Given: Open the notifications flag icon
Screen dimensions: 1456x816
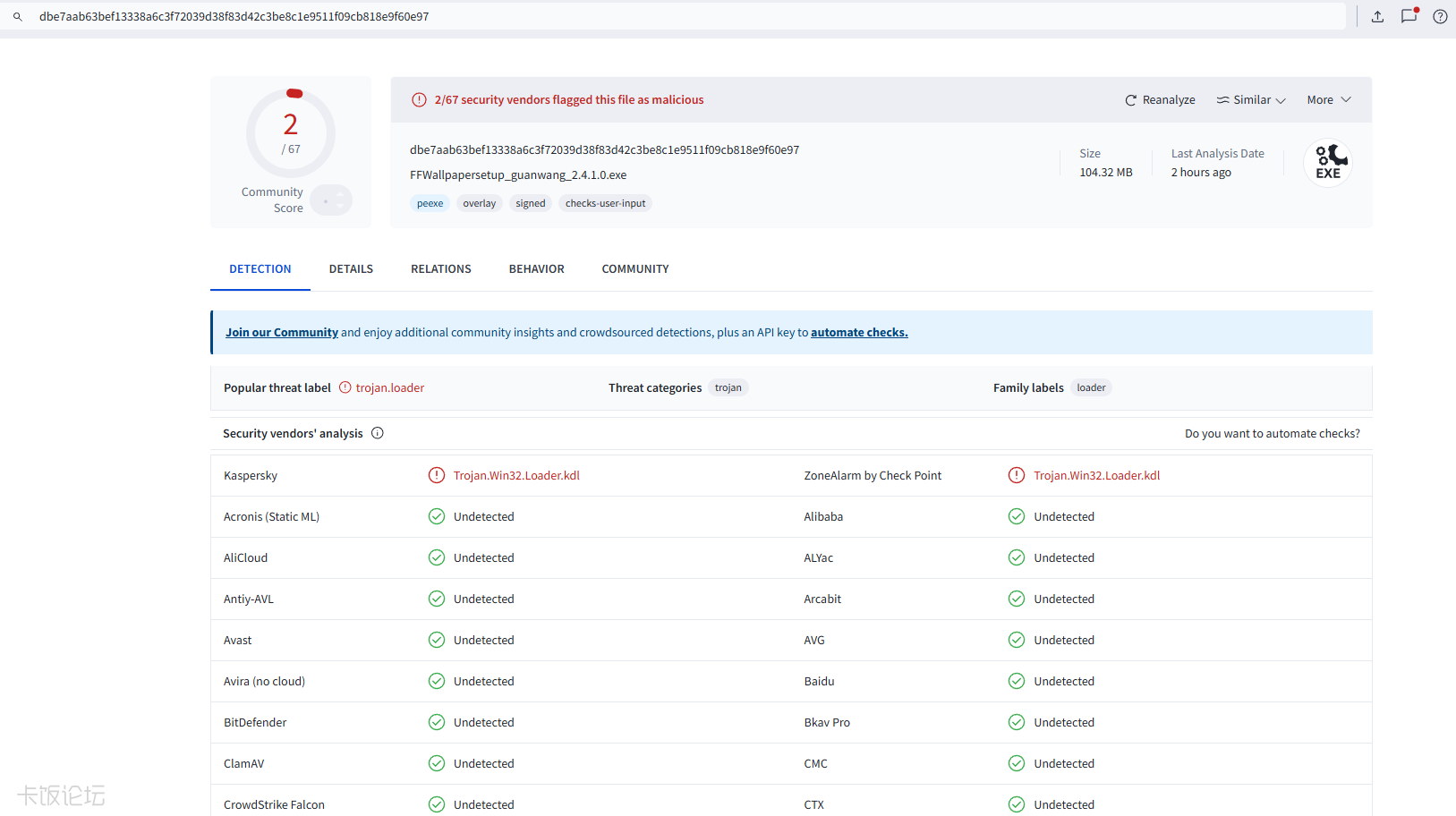Looking at the screenshot, I should 1409,15.
